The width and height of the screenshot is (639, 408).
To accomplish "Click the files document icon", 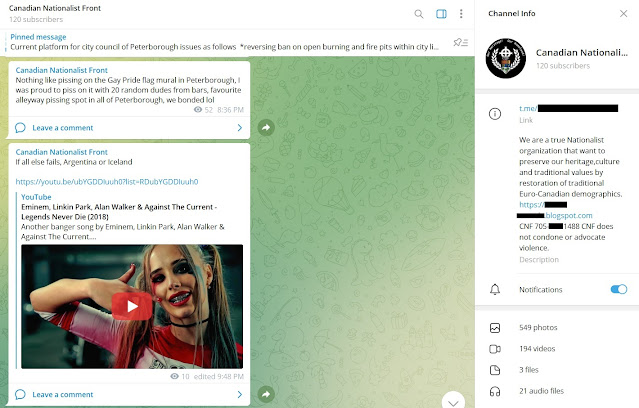I will [495, 370].
